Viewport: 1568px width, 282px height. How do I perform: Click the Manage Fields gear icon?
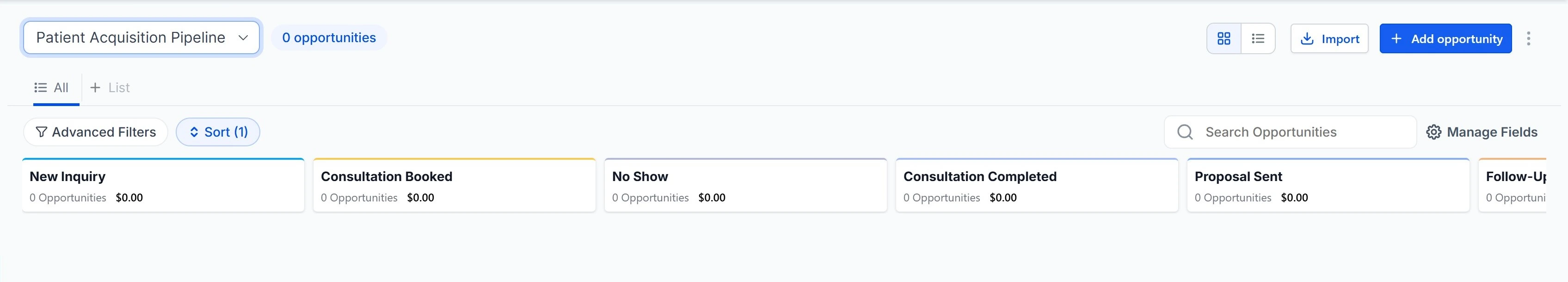pos(1433,132)
